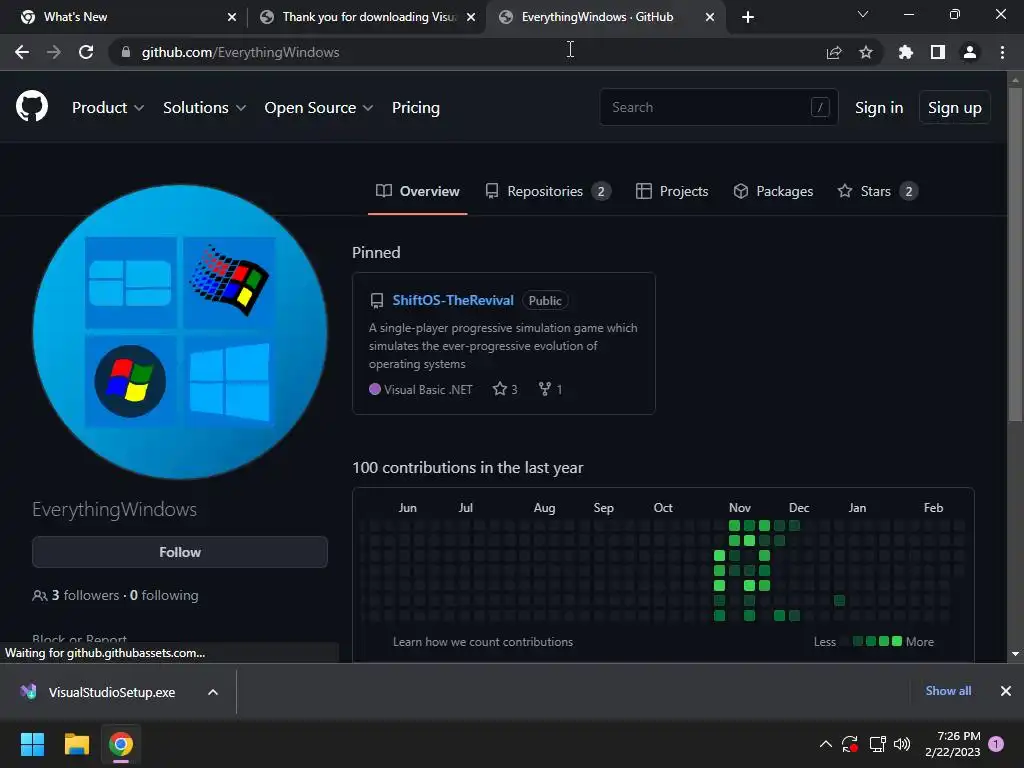The width and height of the screenshot is (1024, 768).
Task: Switch to the Repositories tab
Action: 548,191
